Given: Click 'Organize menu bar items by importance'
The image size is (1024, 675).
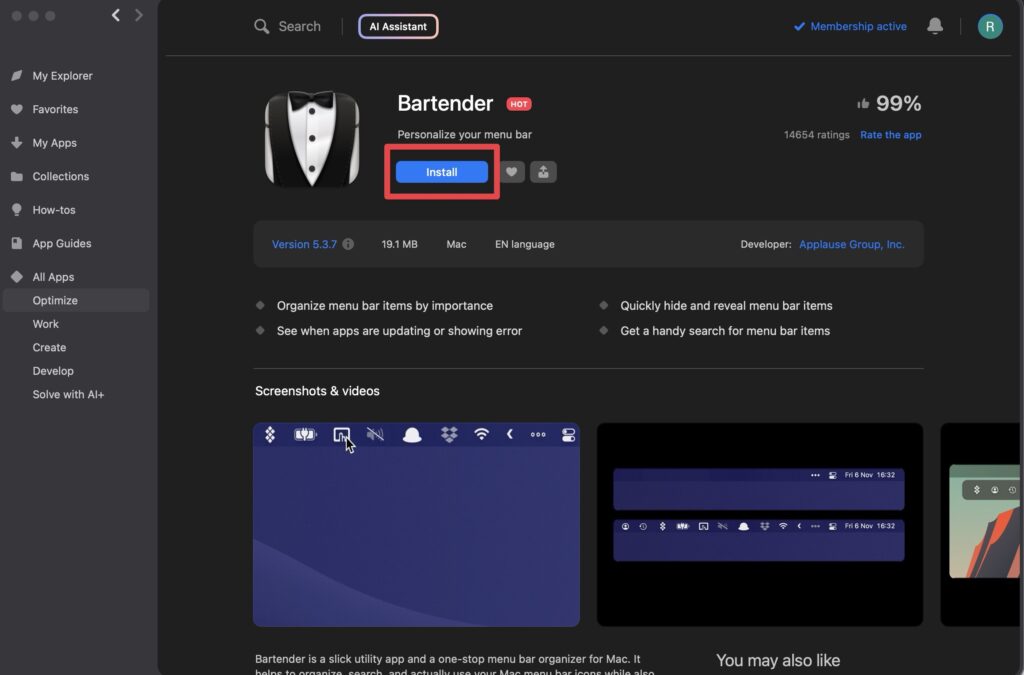Looking at the screenshot, I should [385, 306].
